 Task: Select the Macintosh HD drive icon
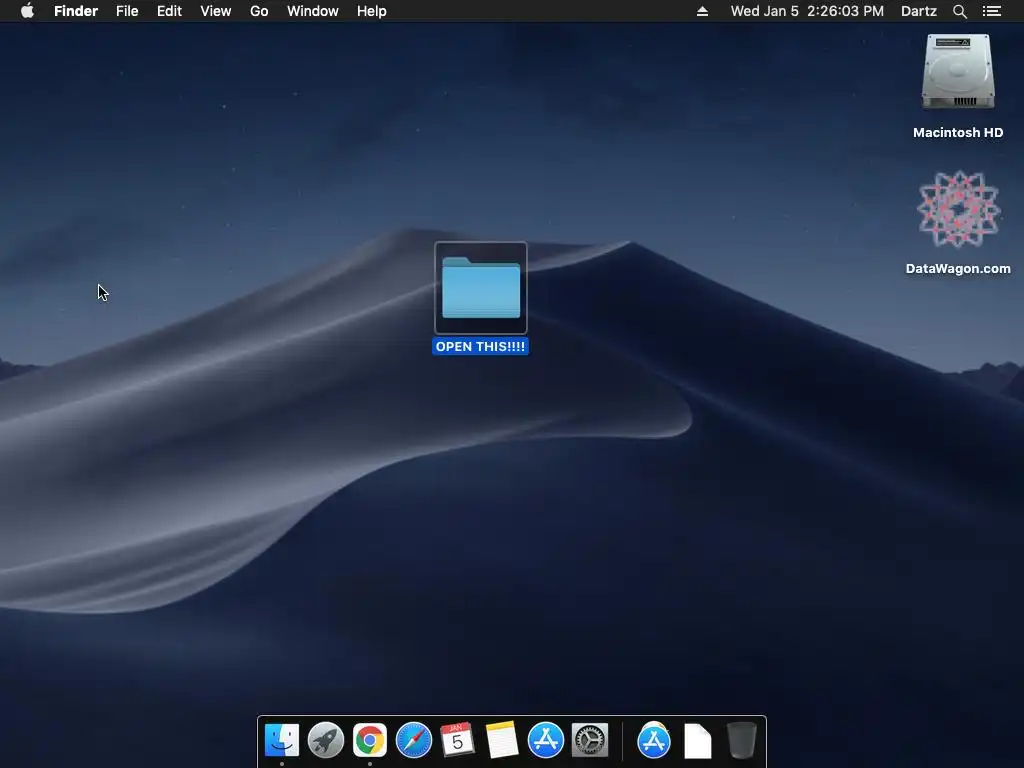(958, 73)
